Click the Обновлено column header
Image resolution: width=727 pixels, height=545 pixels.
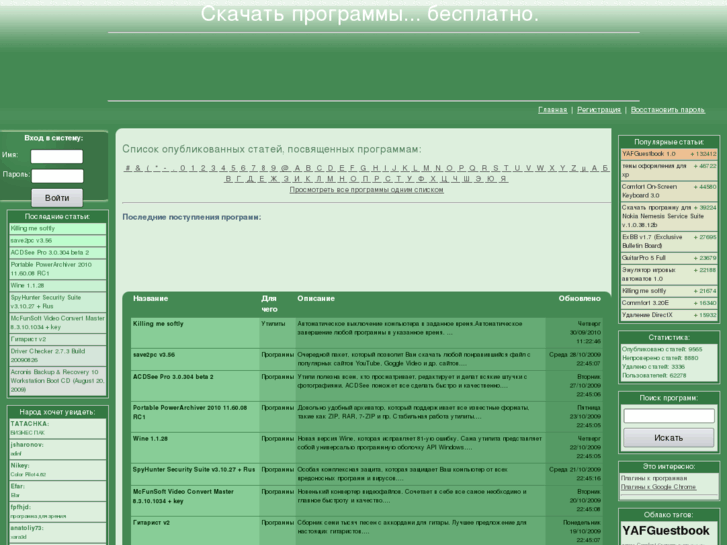(x=580, y=299)
